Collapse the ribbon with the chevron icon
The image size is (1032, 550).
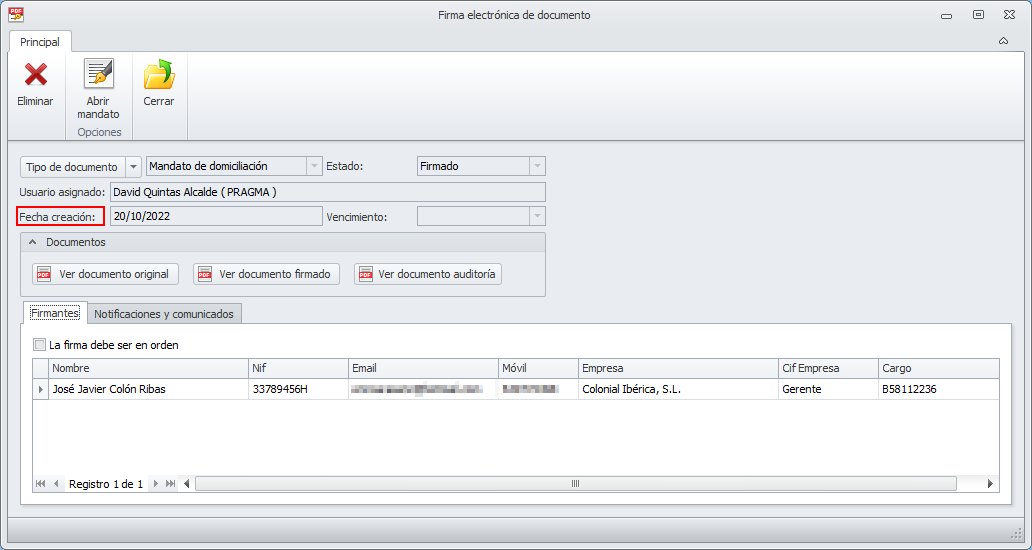tap(1003, 41)
